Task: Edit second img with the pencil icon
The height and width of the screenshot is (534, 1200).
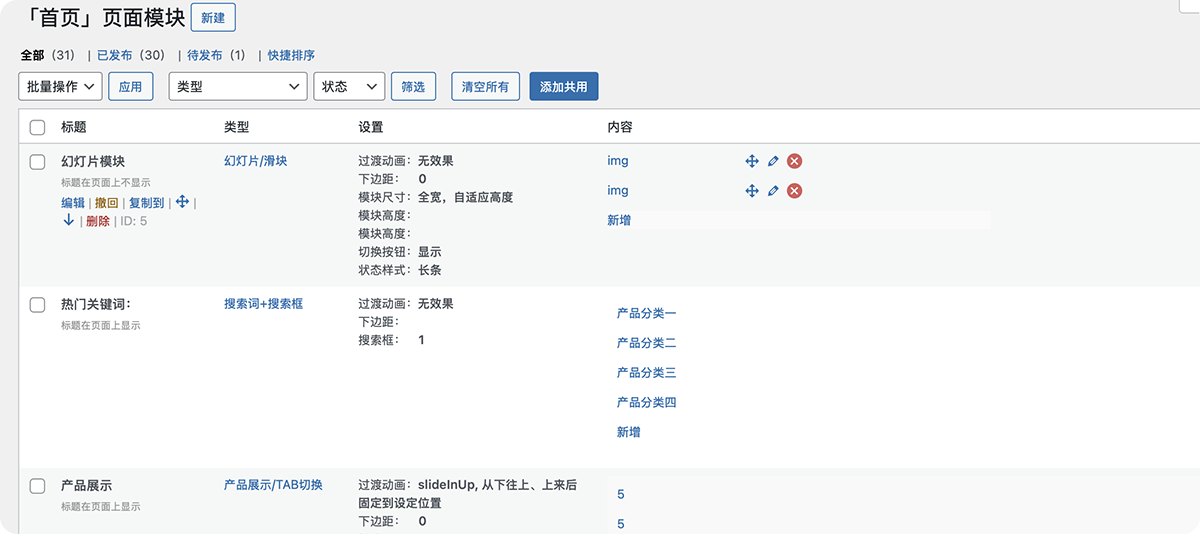Action: 773,191
